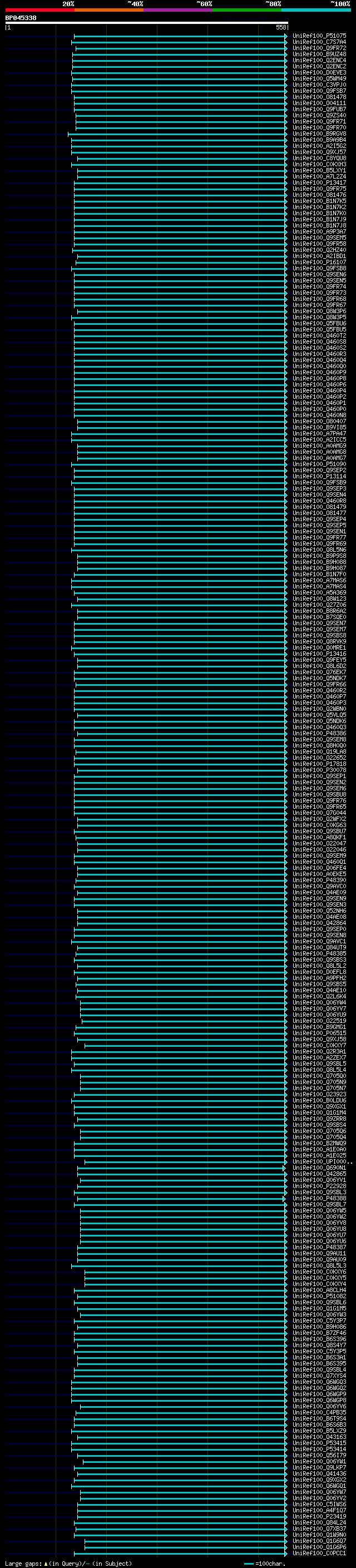Select hit label UniRef100_B9UZ48
The width and height of the screenshot is (356, 1568).
319,54
